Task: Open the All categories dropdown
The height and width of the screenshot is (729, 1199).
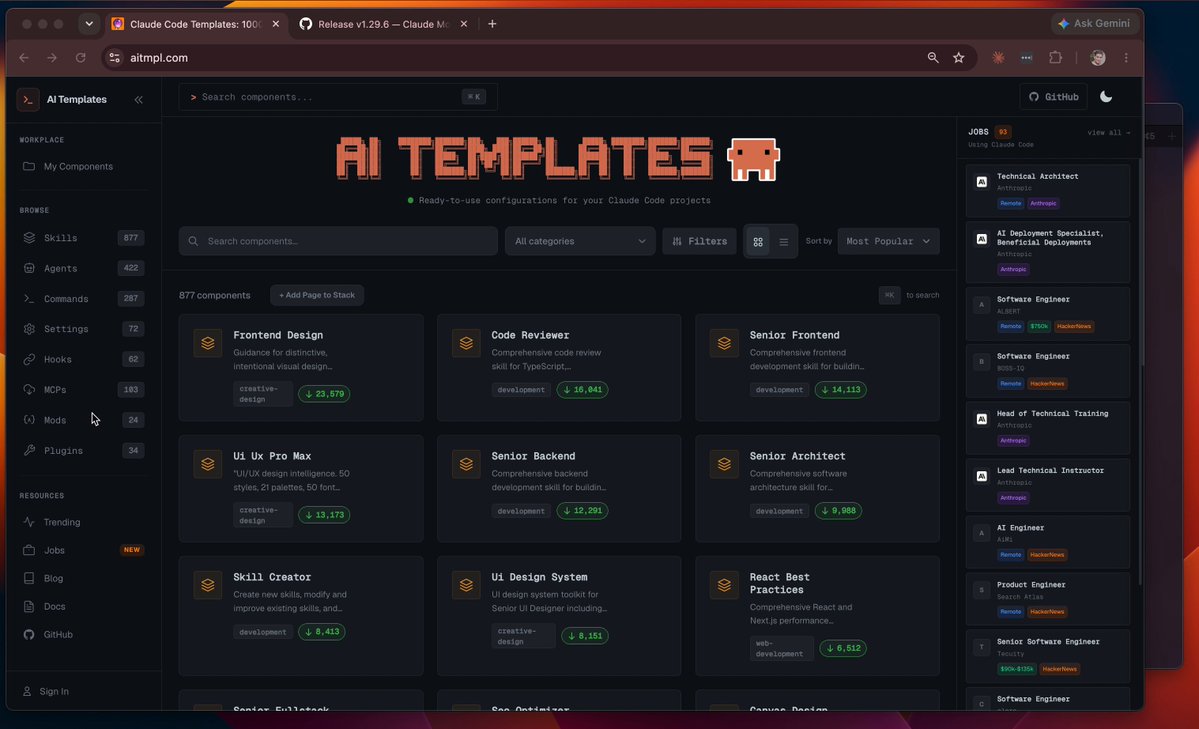Action: pyautogui.click(x=580, y=241)
